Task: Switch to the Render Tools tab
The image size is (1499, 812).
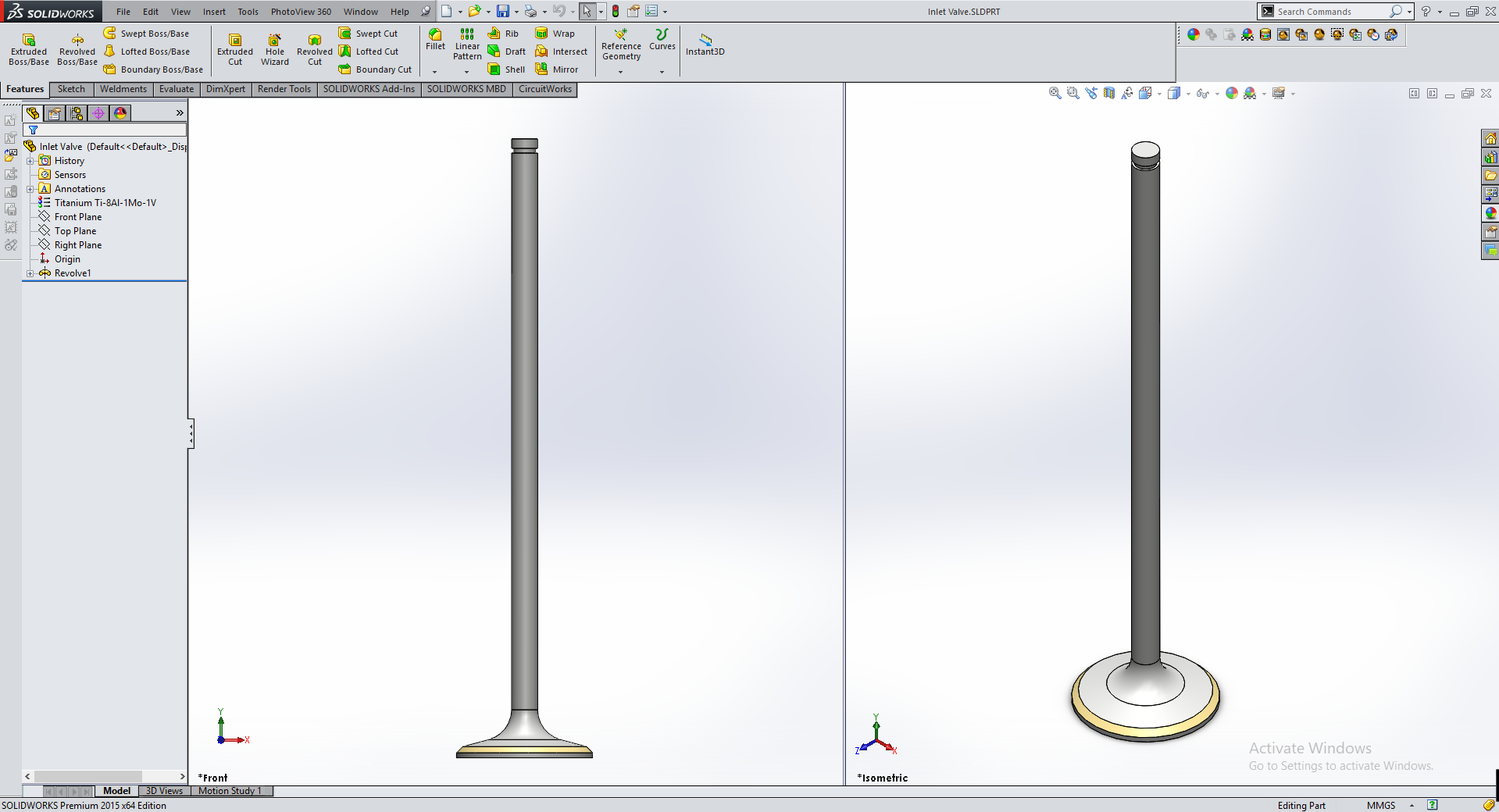Action: (284, 89)
